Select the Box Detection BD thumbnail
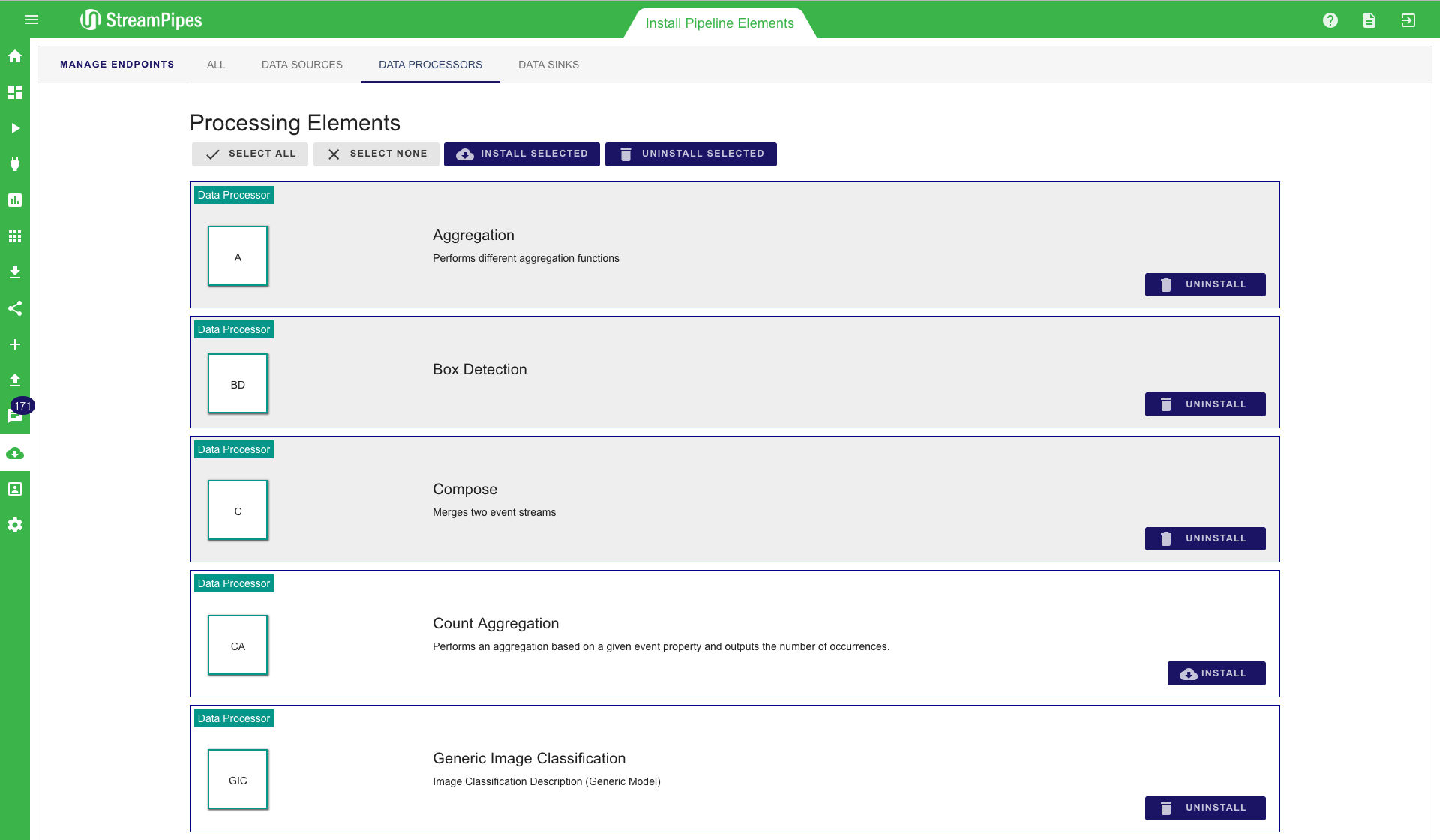This screenshot has height=840, width=1440. point(238,383)
